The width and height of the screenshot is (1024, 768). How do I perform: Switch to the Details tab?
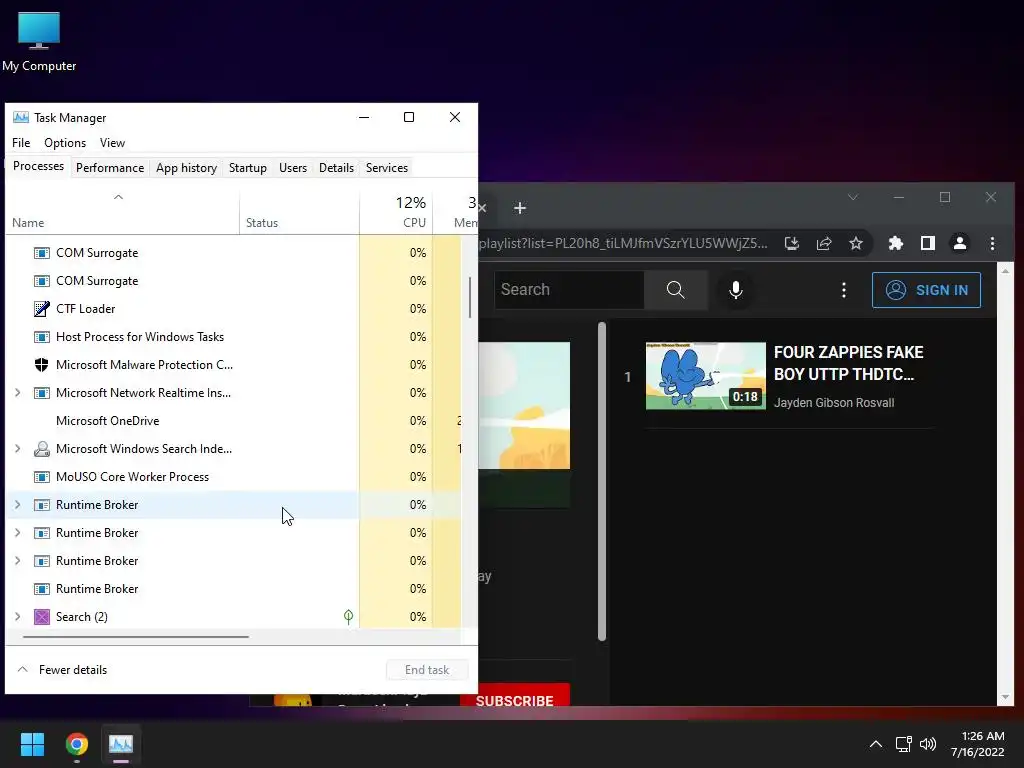(x=336, y=168)
